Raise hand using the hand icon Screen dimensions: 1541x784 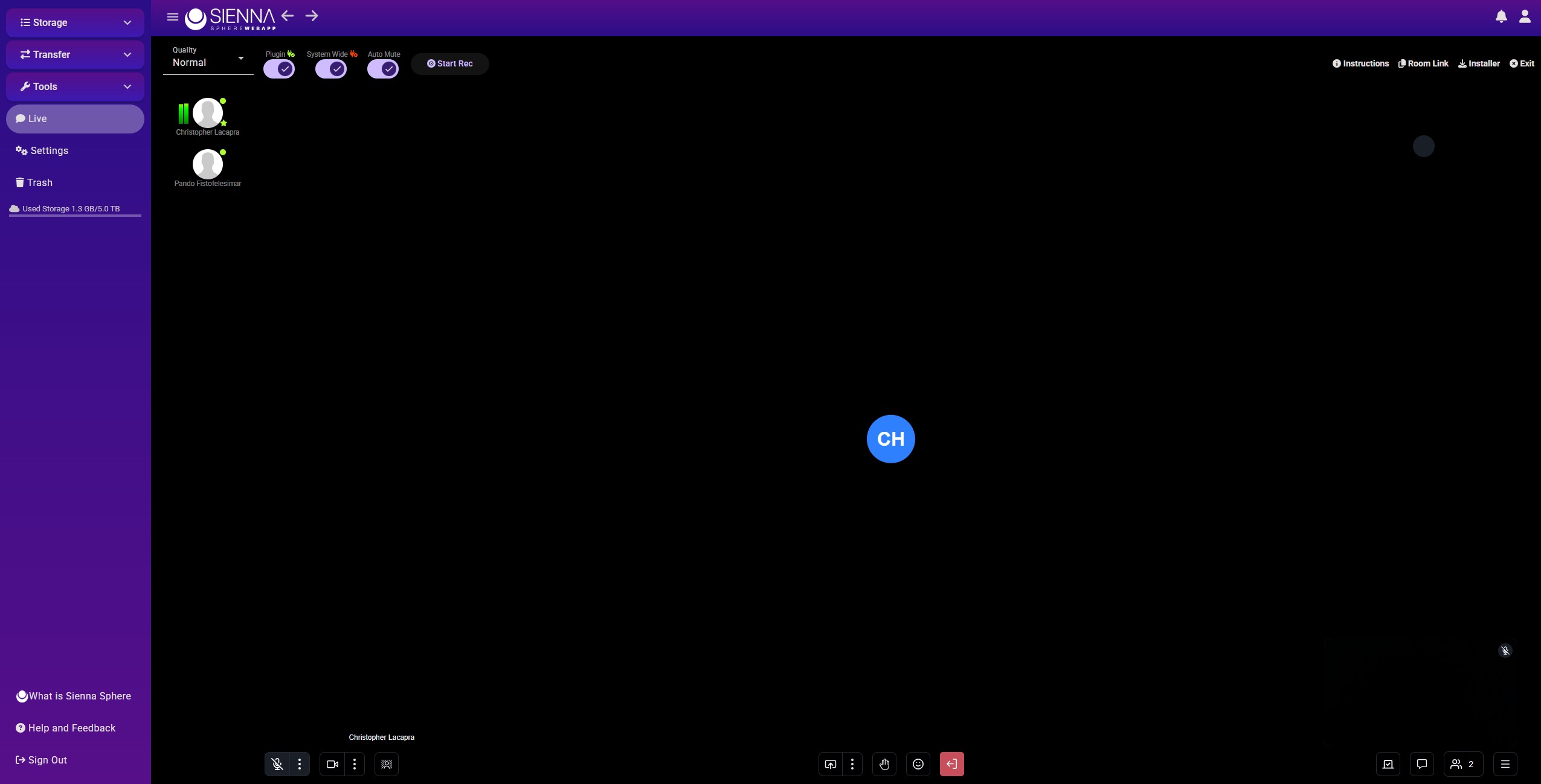pyautogui.click(x=884, y=764)
